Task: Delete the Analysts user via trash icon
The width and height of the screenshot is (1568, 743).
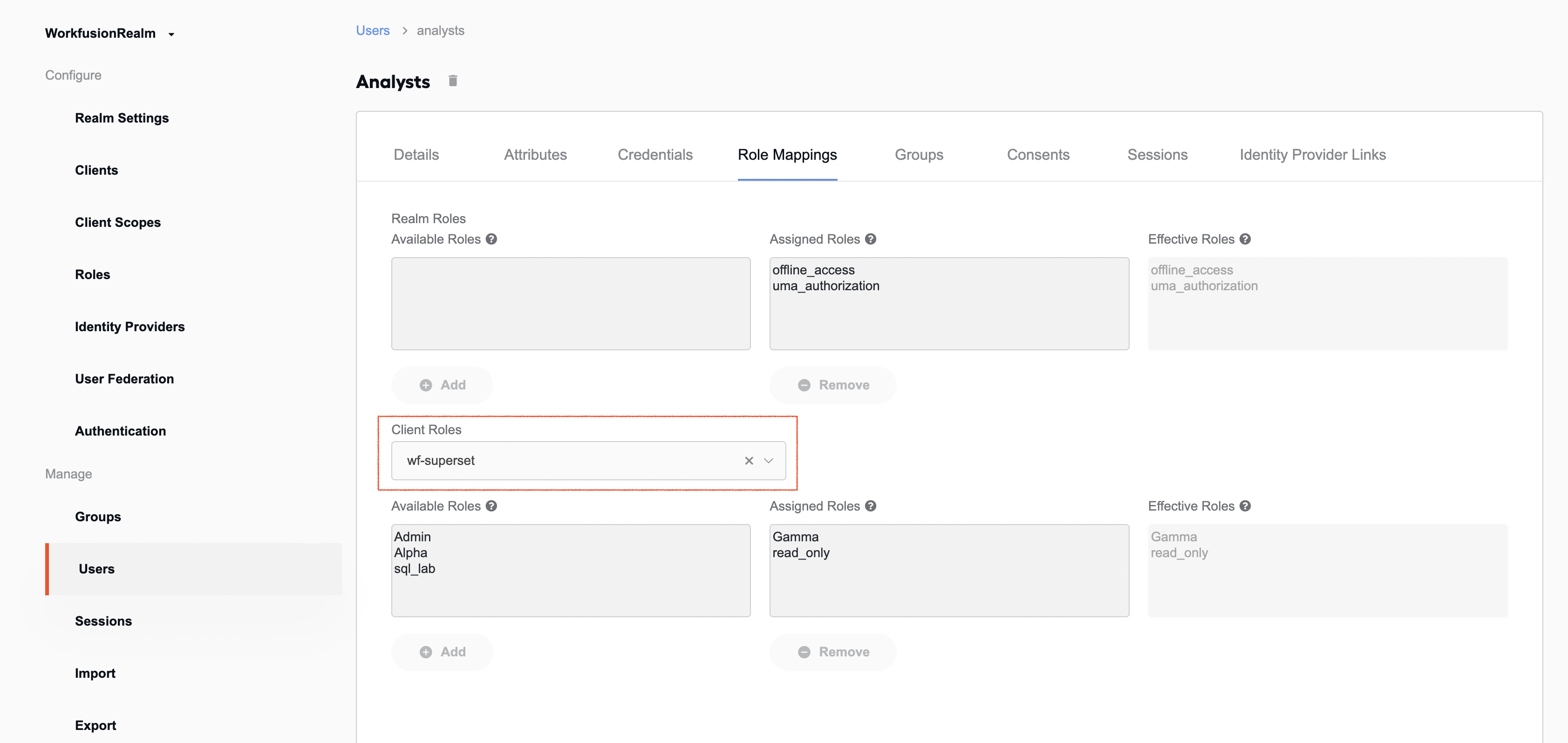Action: pyautogui.click(x=452, y=81)
